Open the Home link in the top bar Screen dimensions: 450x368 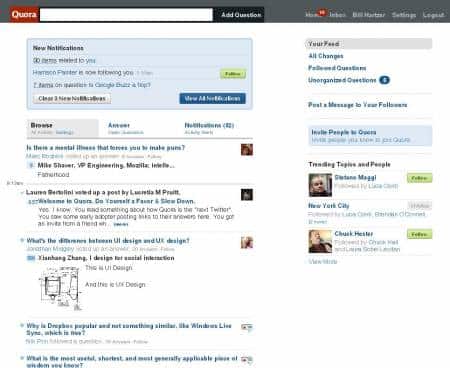(x=312, y=15)
